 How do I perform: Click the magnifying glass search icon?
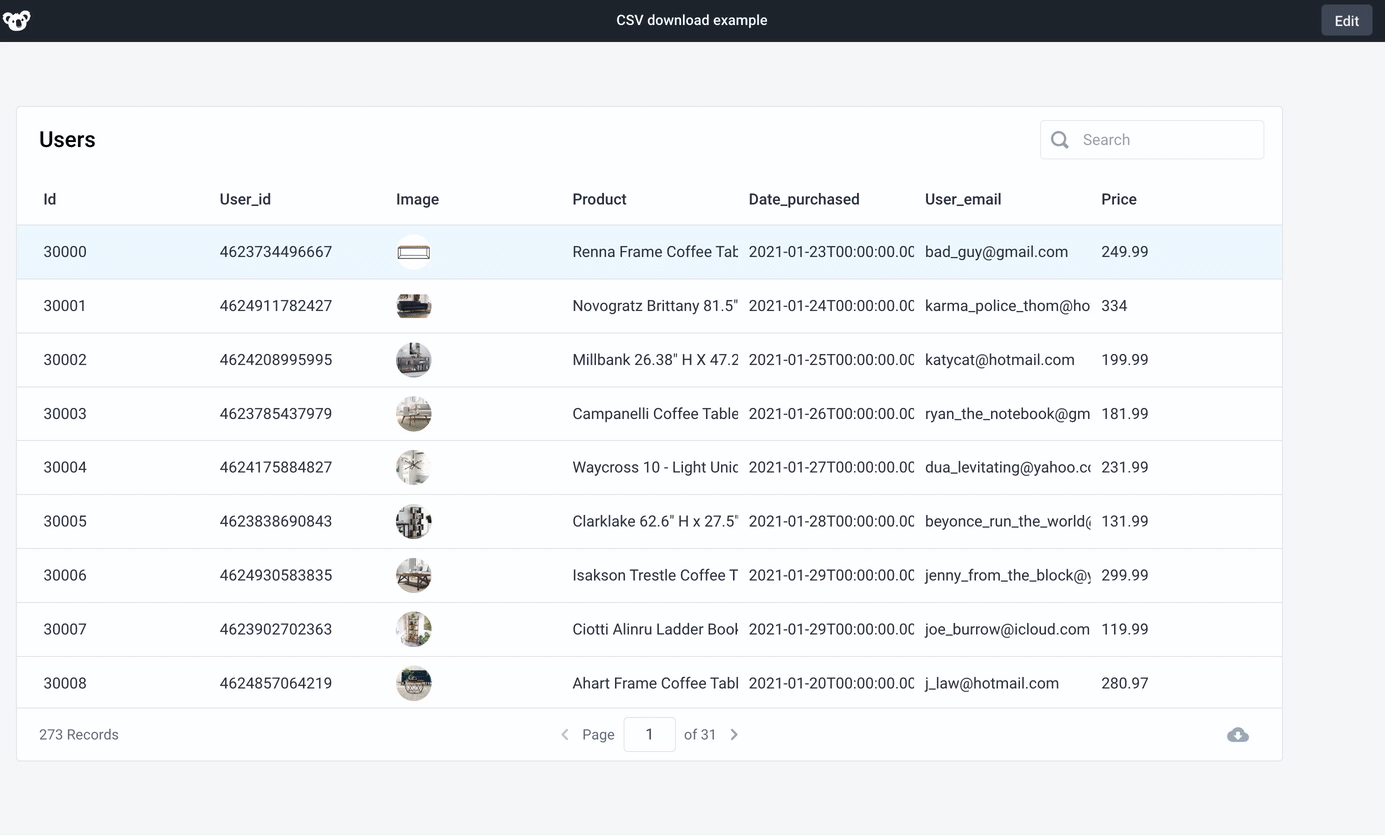click(x=1059, y=139)
